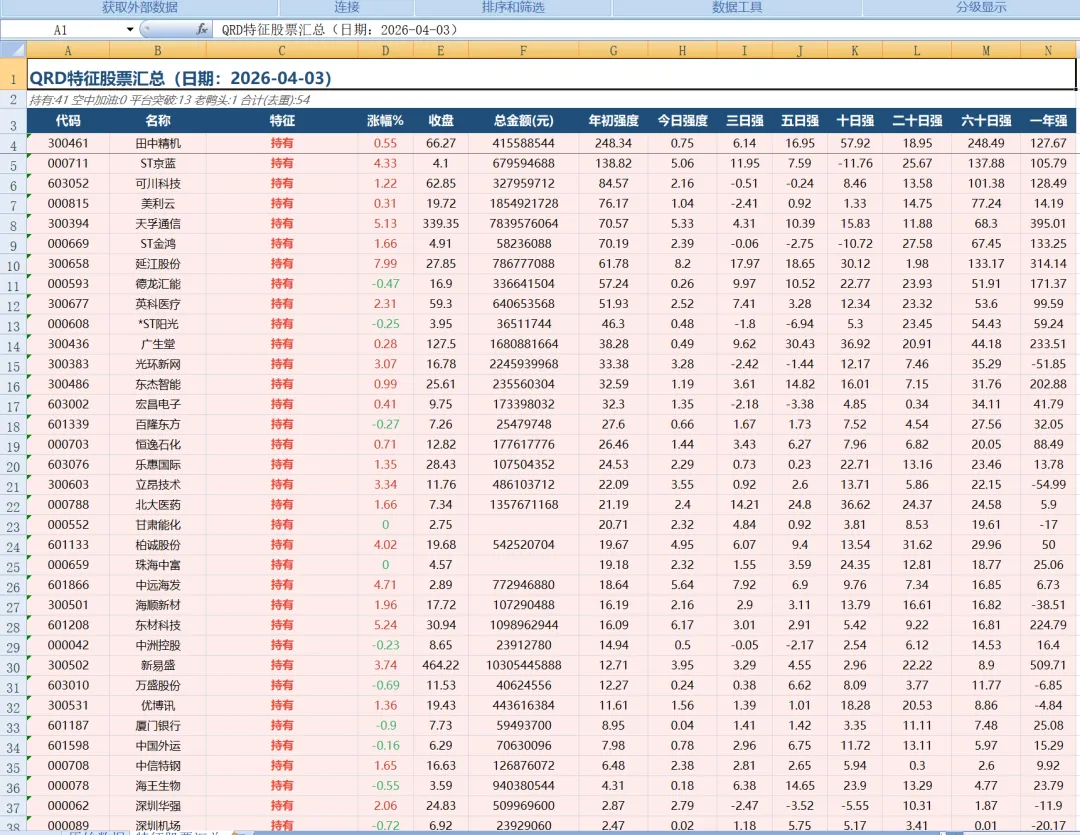Click the summary line starting 持有:41
The image size is (1080, 835).
(x=169, y=100)
